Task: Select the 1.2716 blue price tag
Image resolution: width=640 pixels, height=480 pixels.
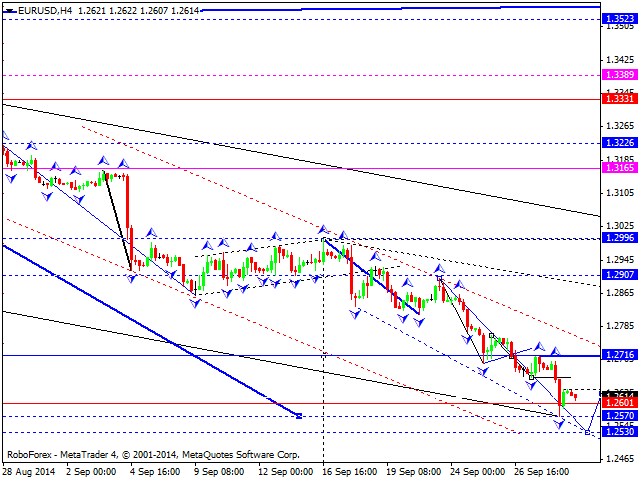Action: (x=616, y=355)
